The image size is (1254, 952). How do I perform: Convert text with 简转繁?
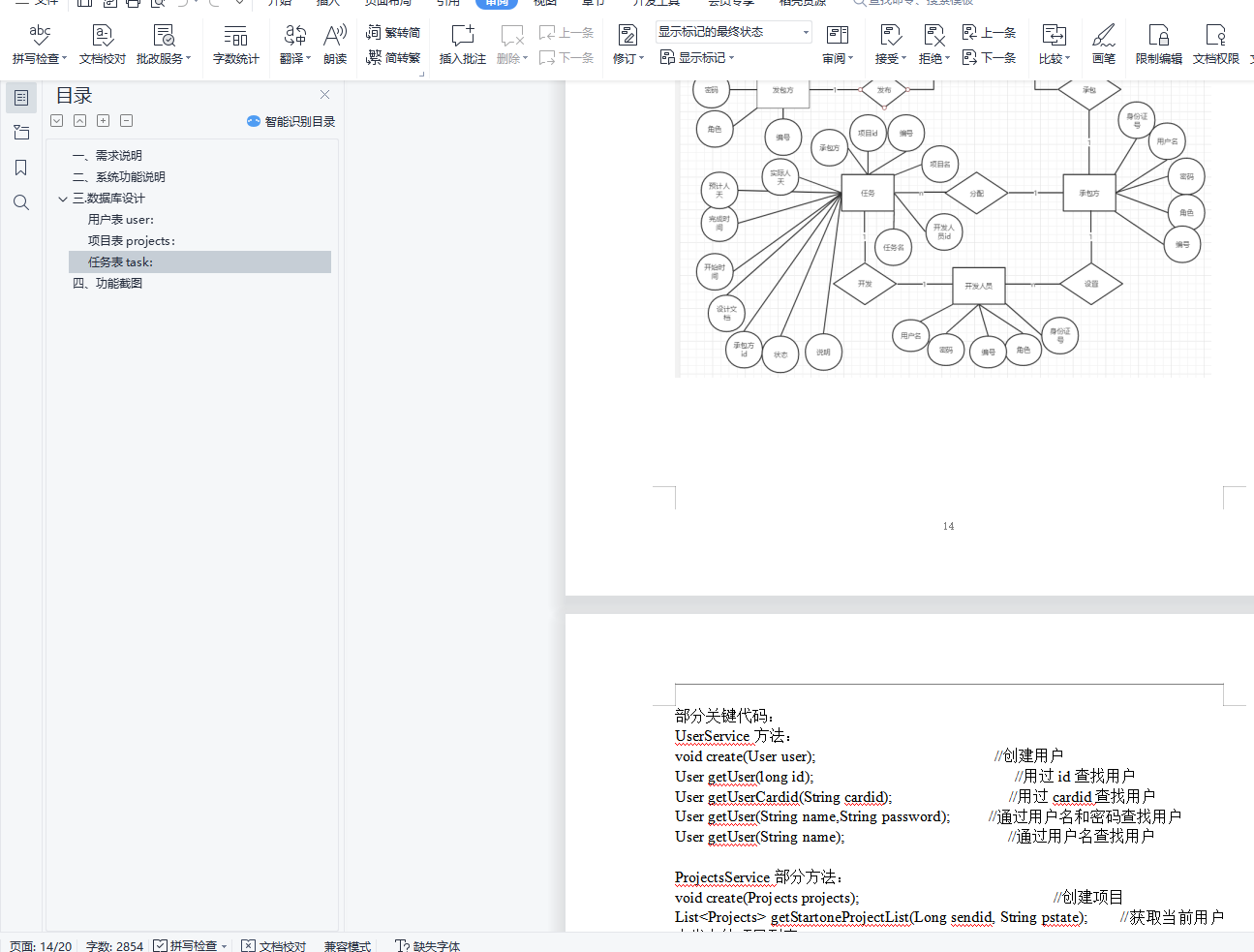(393, 57)
